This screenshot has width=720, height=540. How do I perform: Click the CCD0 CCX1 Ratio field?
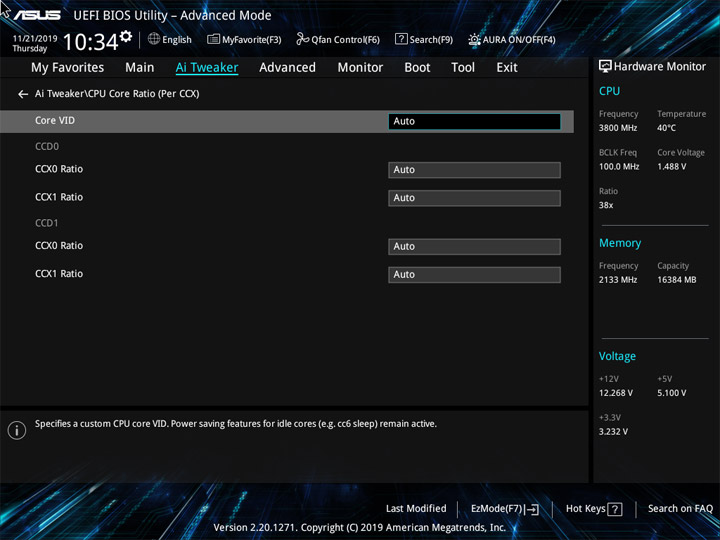[474, 198]
